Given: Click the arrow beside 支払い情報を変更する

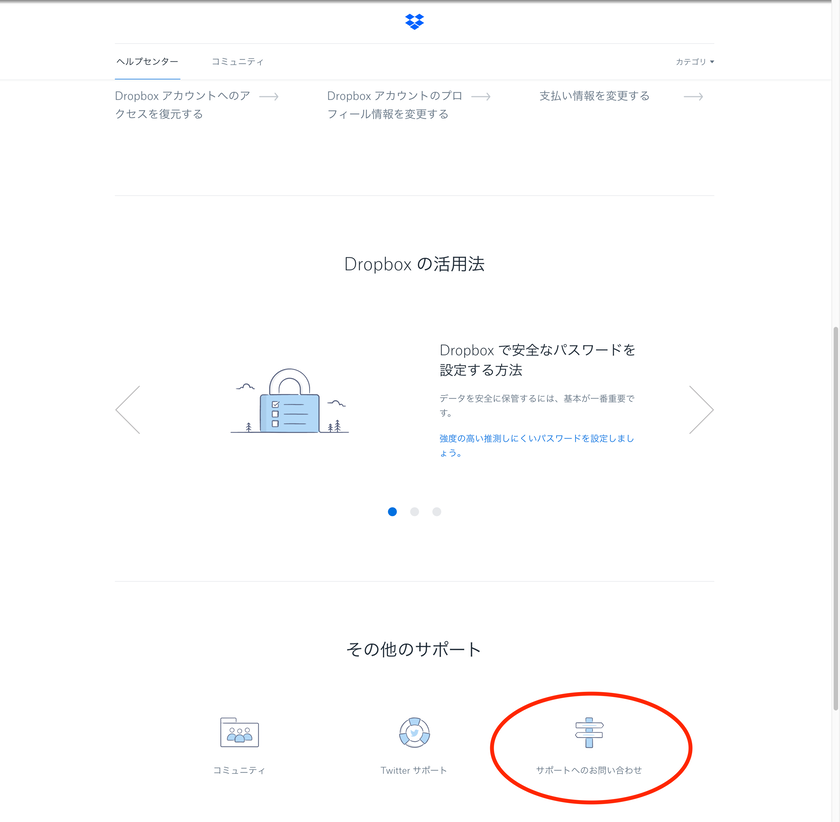Looking at the screenshot, I should tap(693, 96).
